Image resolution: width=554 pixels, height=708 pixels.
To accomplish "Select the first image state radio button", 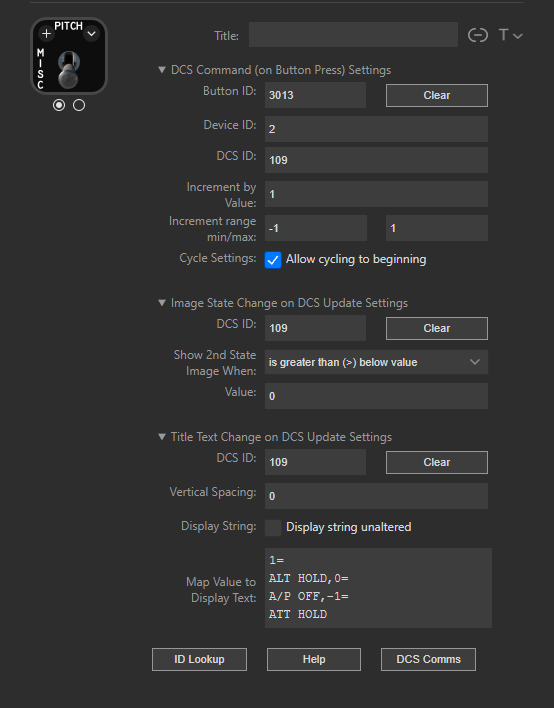I will click(x=59, y=105).
